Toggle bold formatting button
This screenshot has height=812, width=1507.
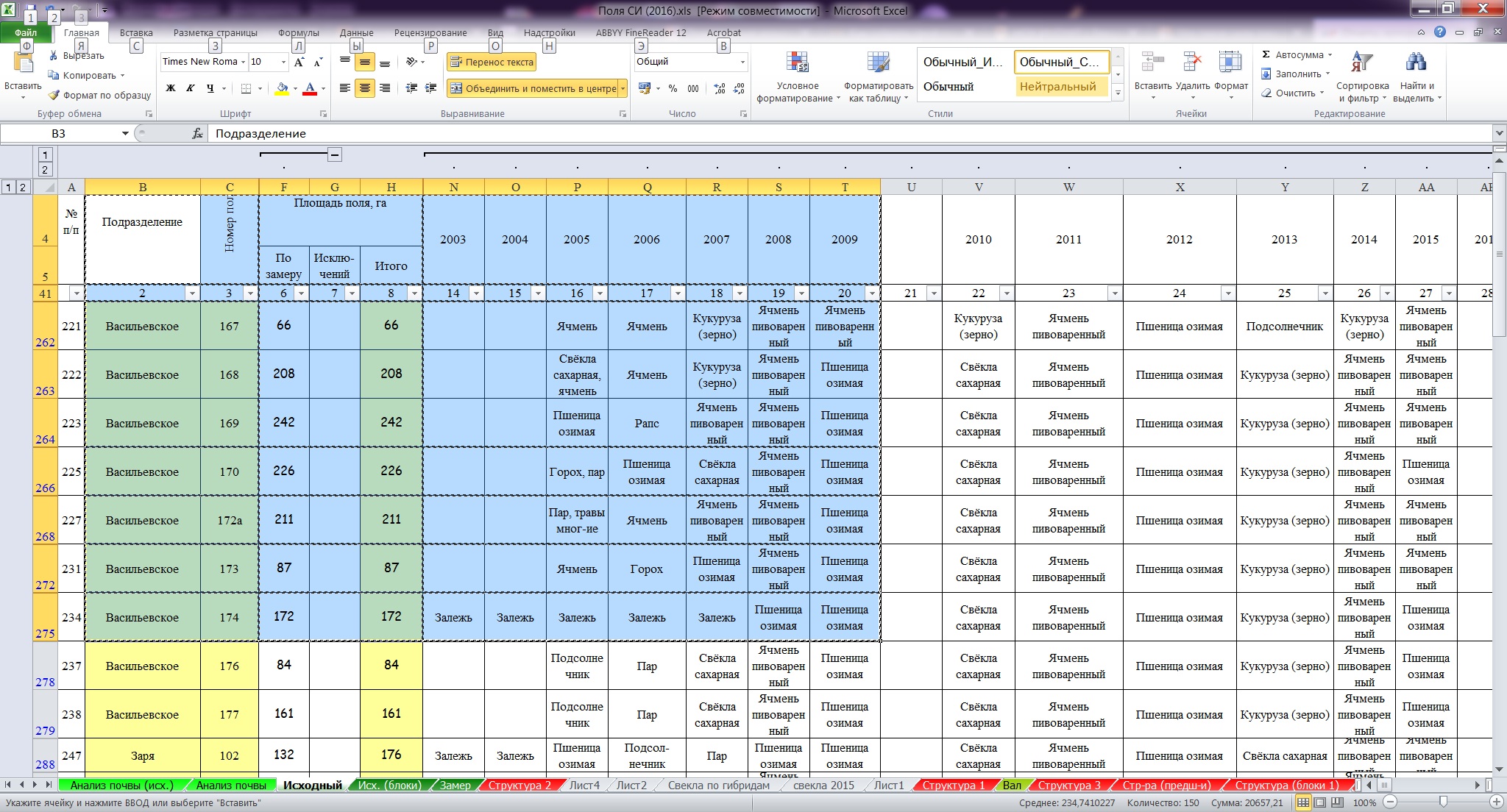[x=171, y=88]
